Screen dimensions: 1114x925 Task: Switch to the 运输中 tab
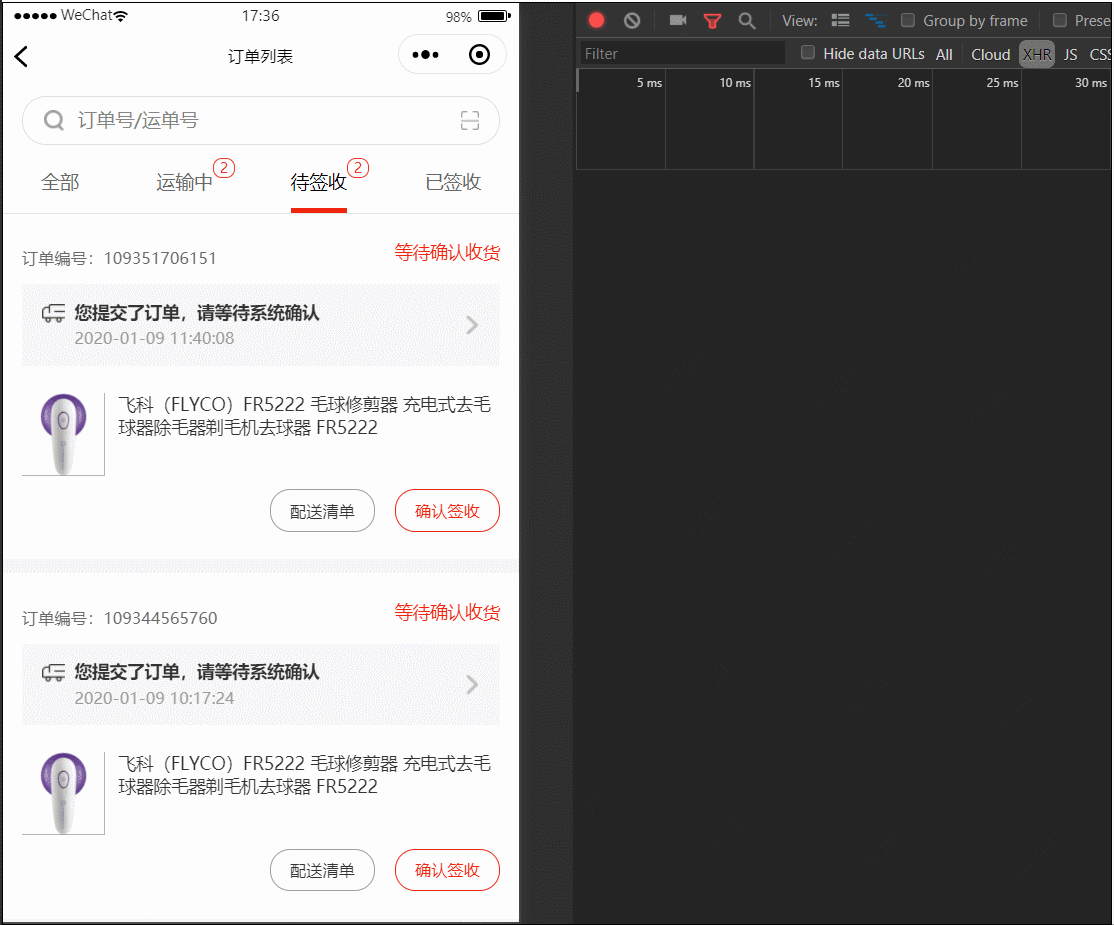[185, 183]
